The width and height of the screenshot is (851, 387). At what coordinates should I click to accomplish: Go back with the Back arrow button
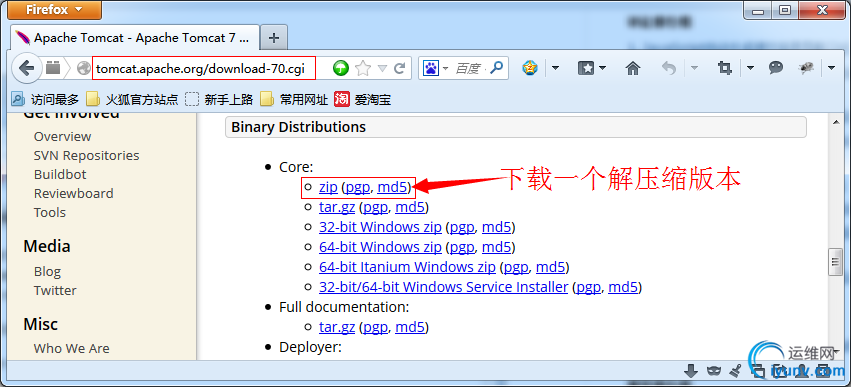click(x=26, y=68)
